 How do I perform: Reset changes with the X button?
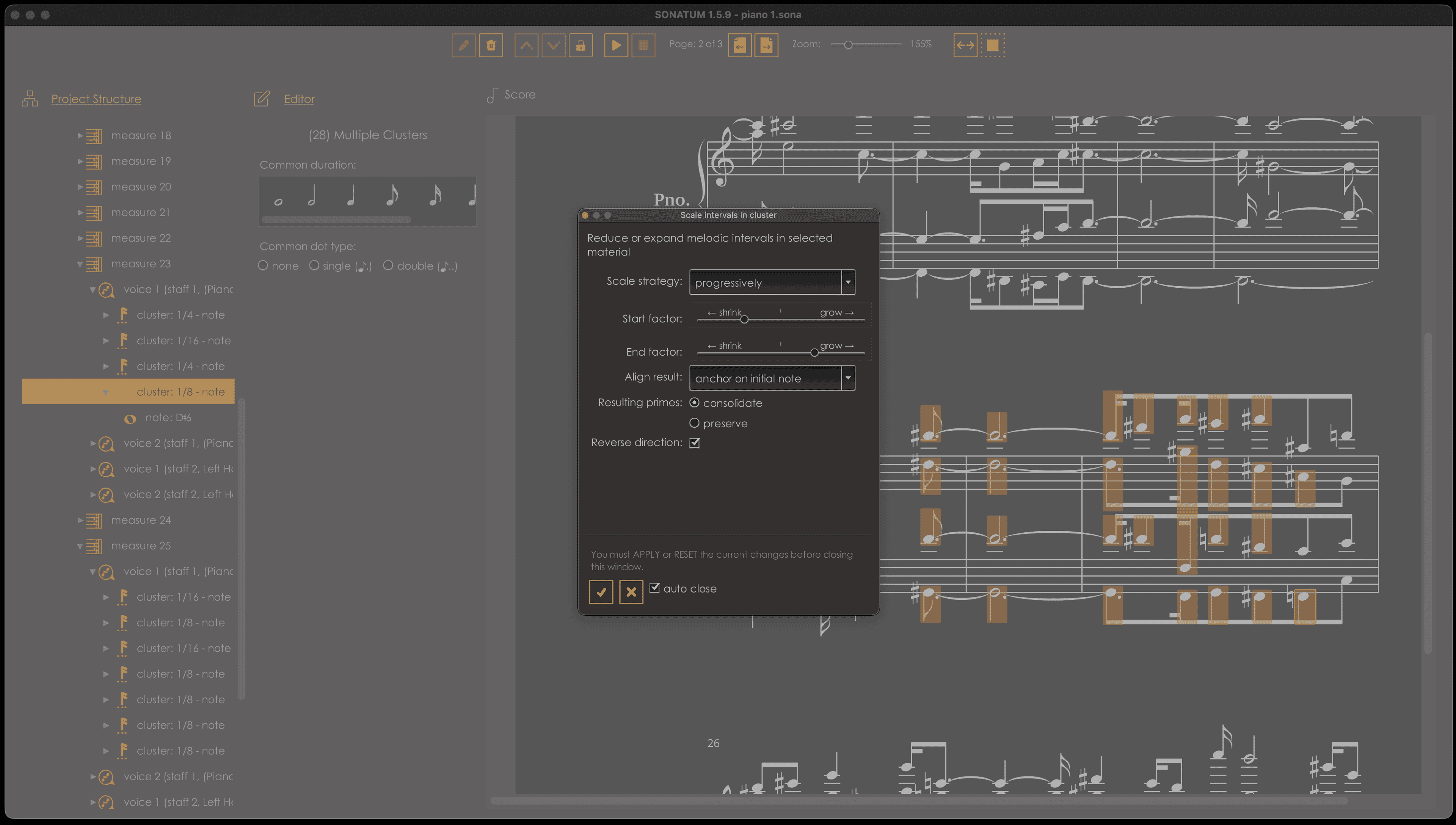[631, 592]
